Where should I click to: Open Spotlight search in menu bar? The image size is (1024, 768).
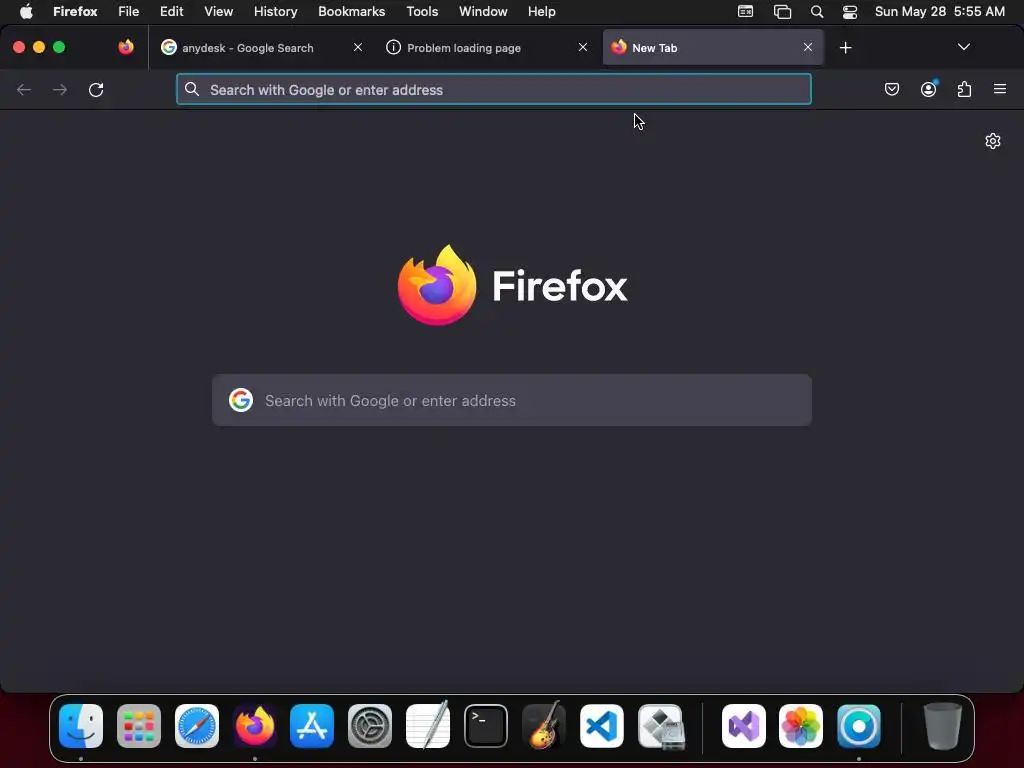pyautogui.click(x=817, y=12)
